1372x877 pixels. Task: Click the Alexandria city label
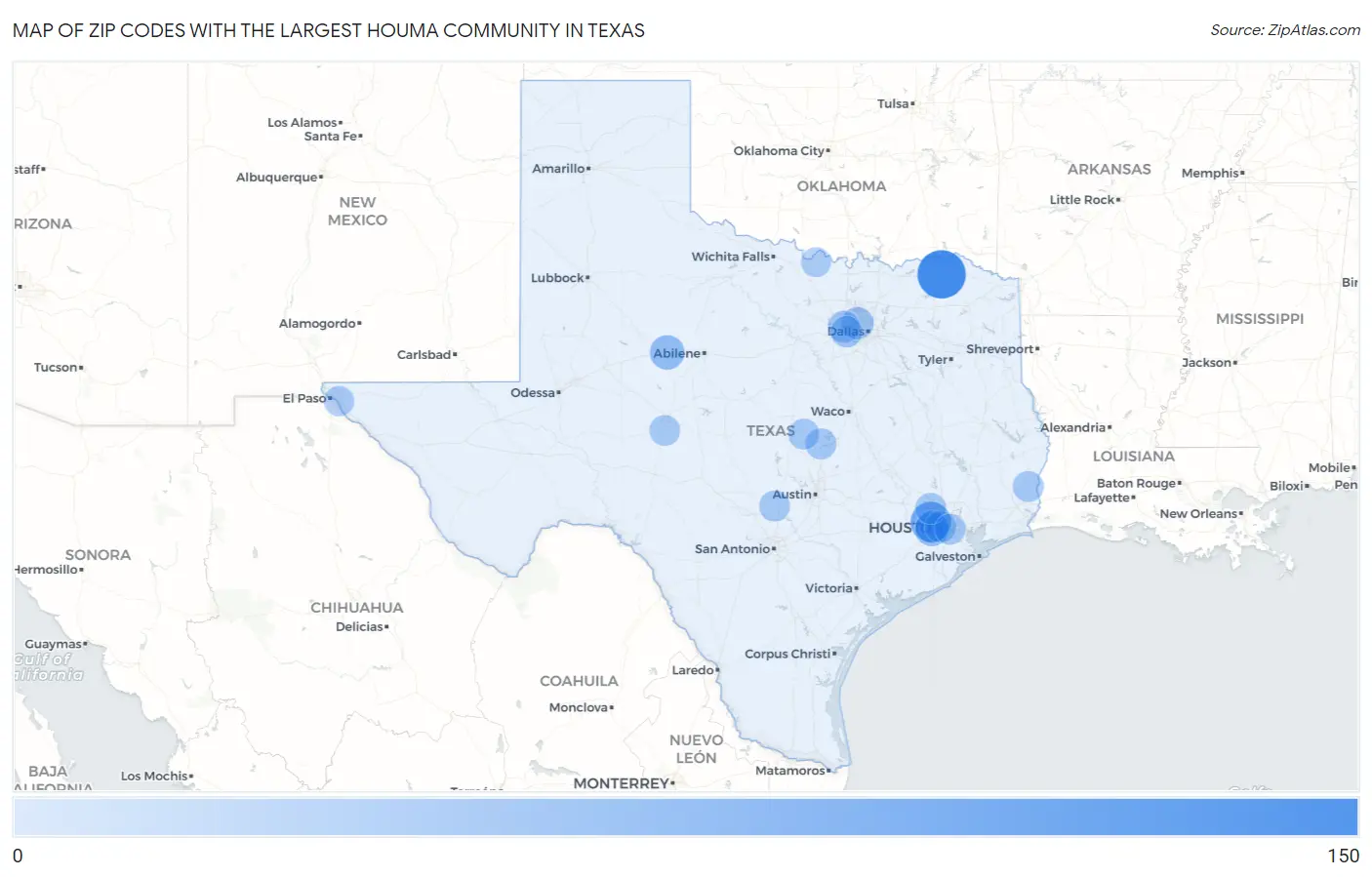(1072, 428)
